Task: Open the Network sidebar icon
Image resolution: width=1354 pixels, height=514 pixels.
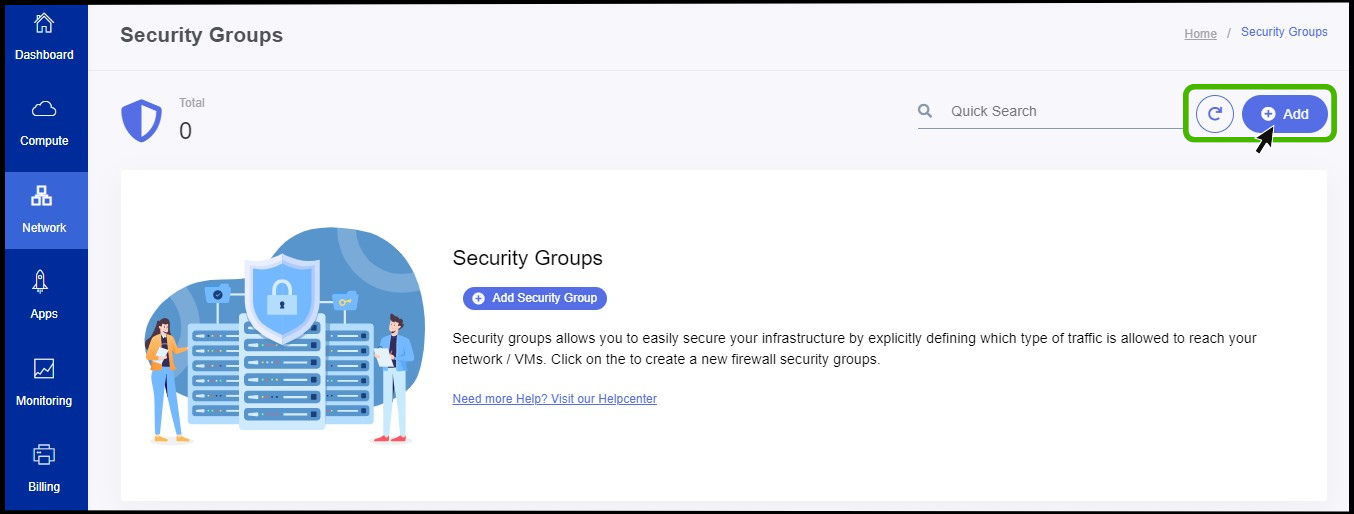Action: click(x=44, y=196)
